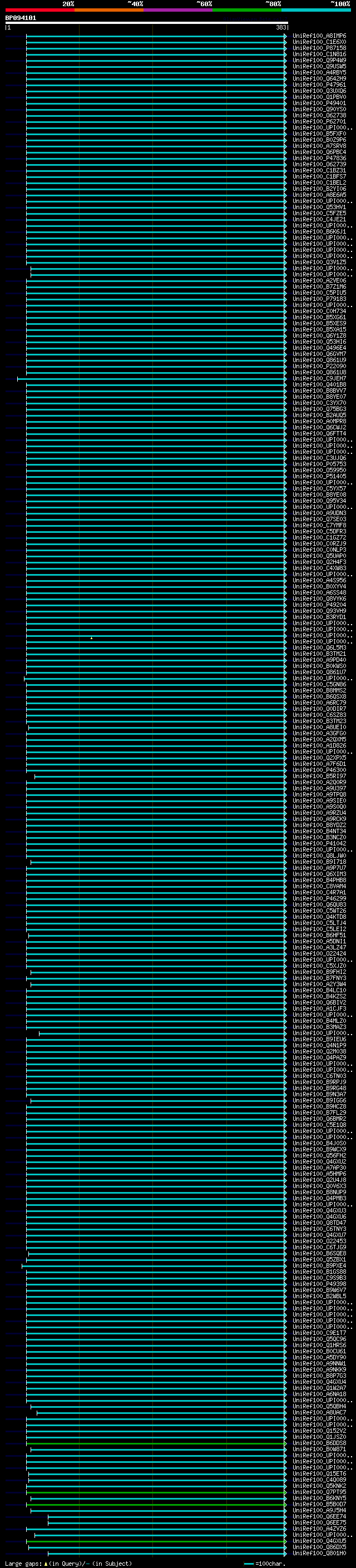Select hit label UniRef100_A1D826
The image size is (356, 1568).
pos(319,746)
